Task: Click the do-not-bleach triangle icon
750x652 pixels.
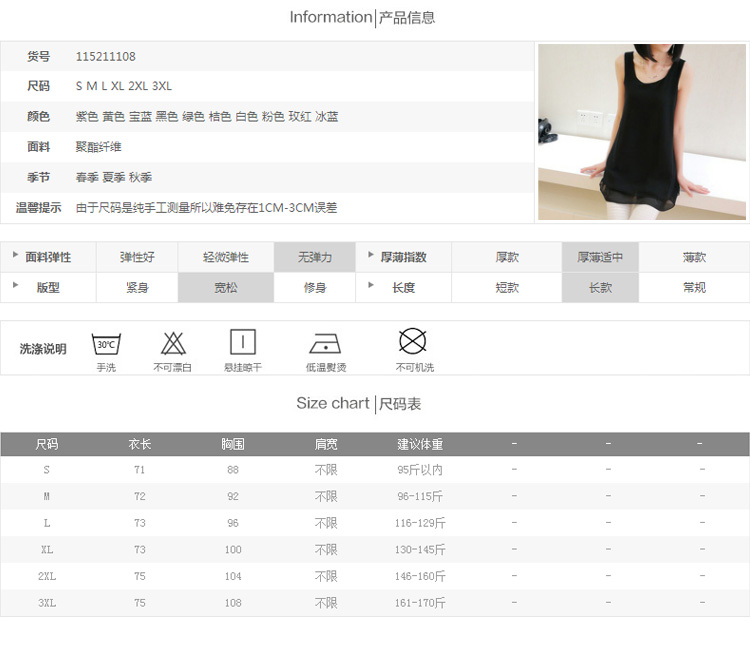Action: pyautogui.click(x=172, y=343)
